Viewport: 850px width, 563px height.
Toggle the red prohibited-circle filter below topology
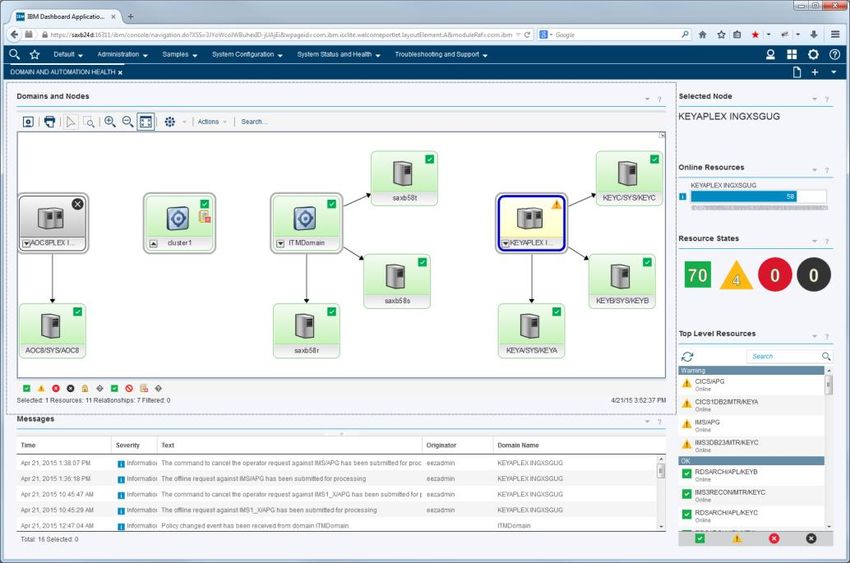tap(129, 389)
